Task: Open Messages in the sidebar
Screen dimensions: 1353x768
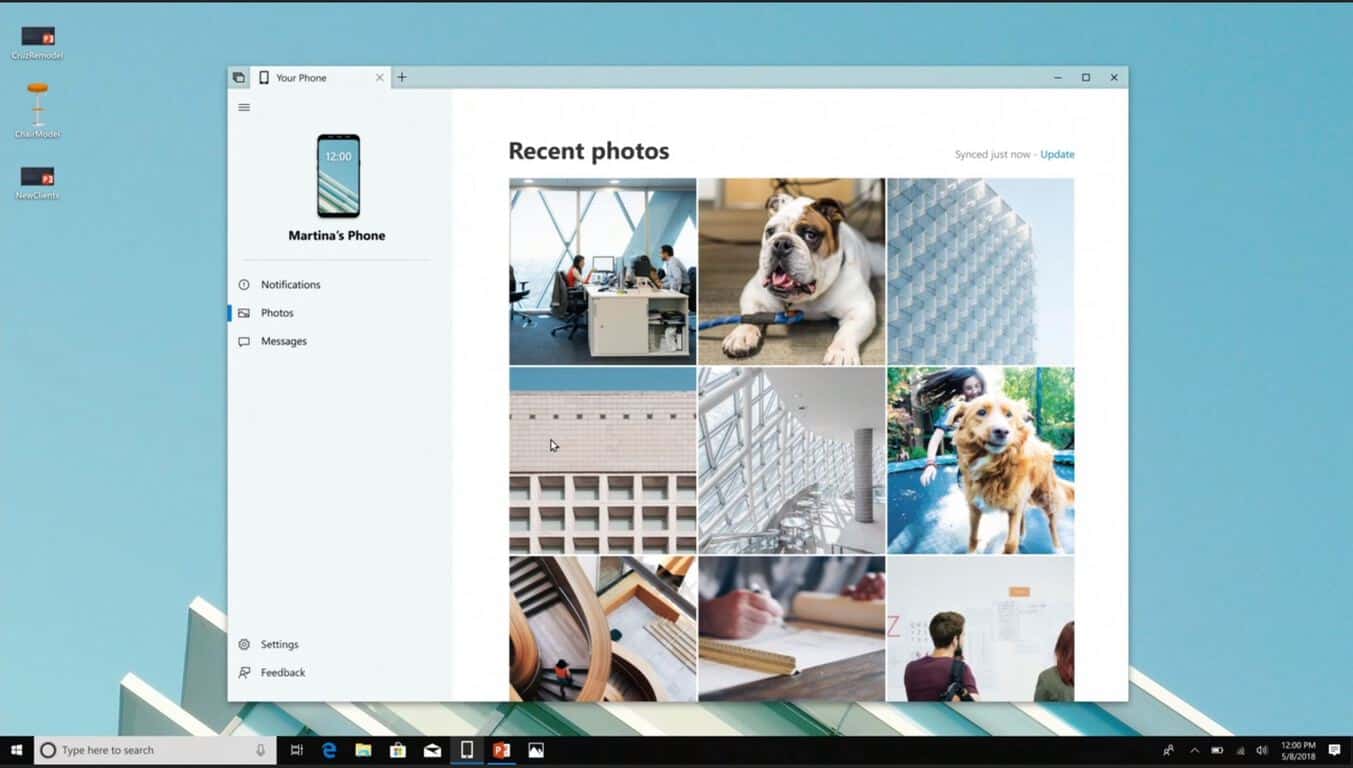Action: 283,341
